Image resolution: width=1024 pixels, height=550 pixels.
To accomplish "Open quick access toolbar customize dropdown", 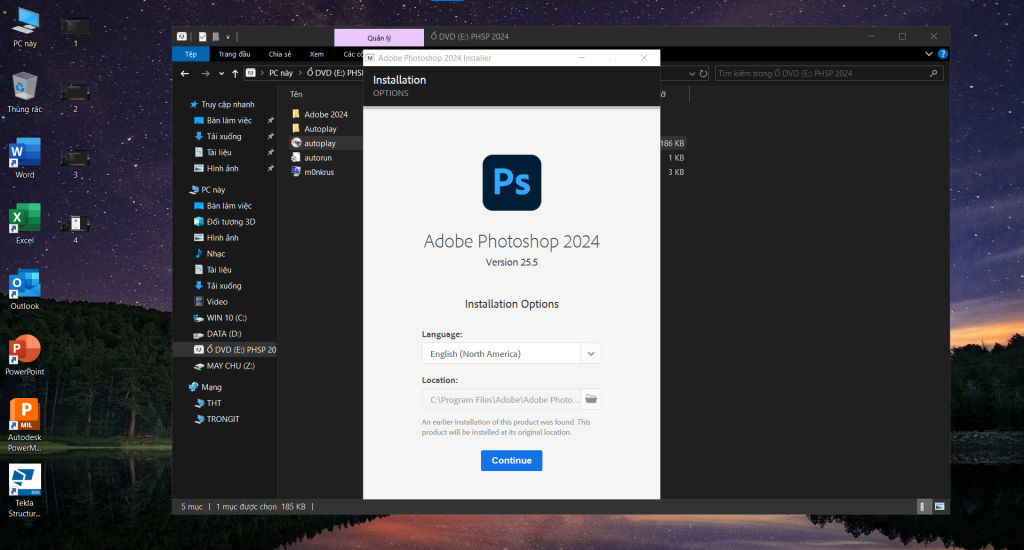I will 228,37.
